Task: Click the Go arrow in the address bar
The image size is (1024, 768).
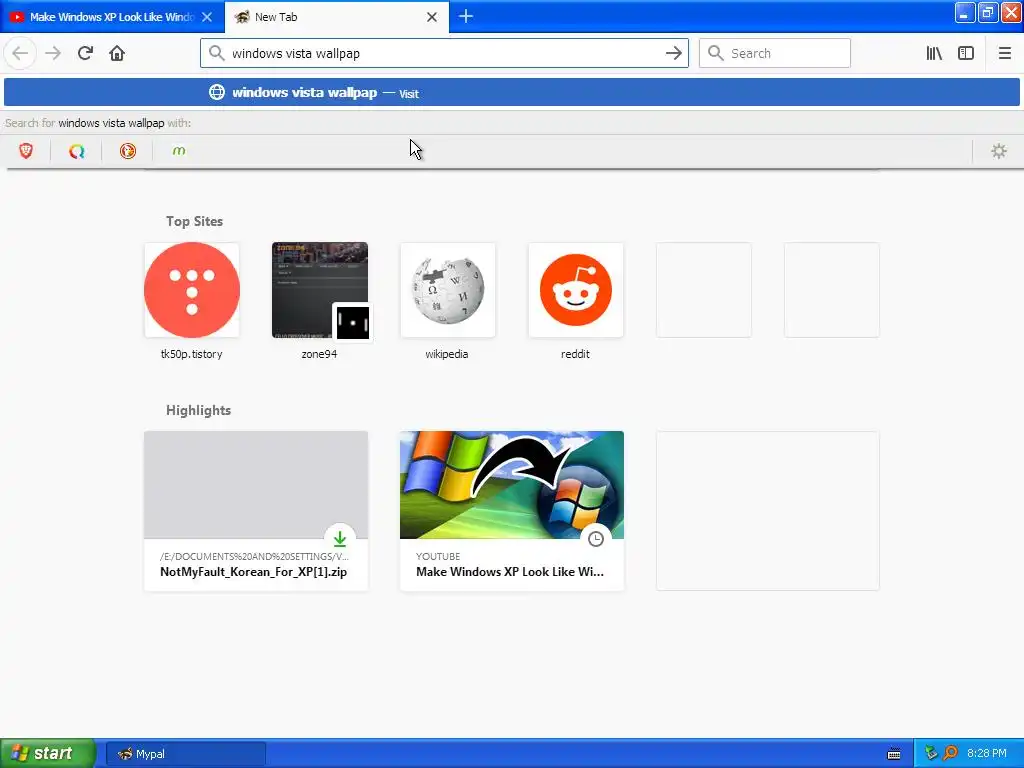Action: [673, 54]
